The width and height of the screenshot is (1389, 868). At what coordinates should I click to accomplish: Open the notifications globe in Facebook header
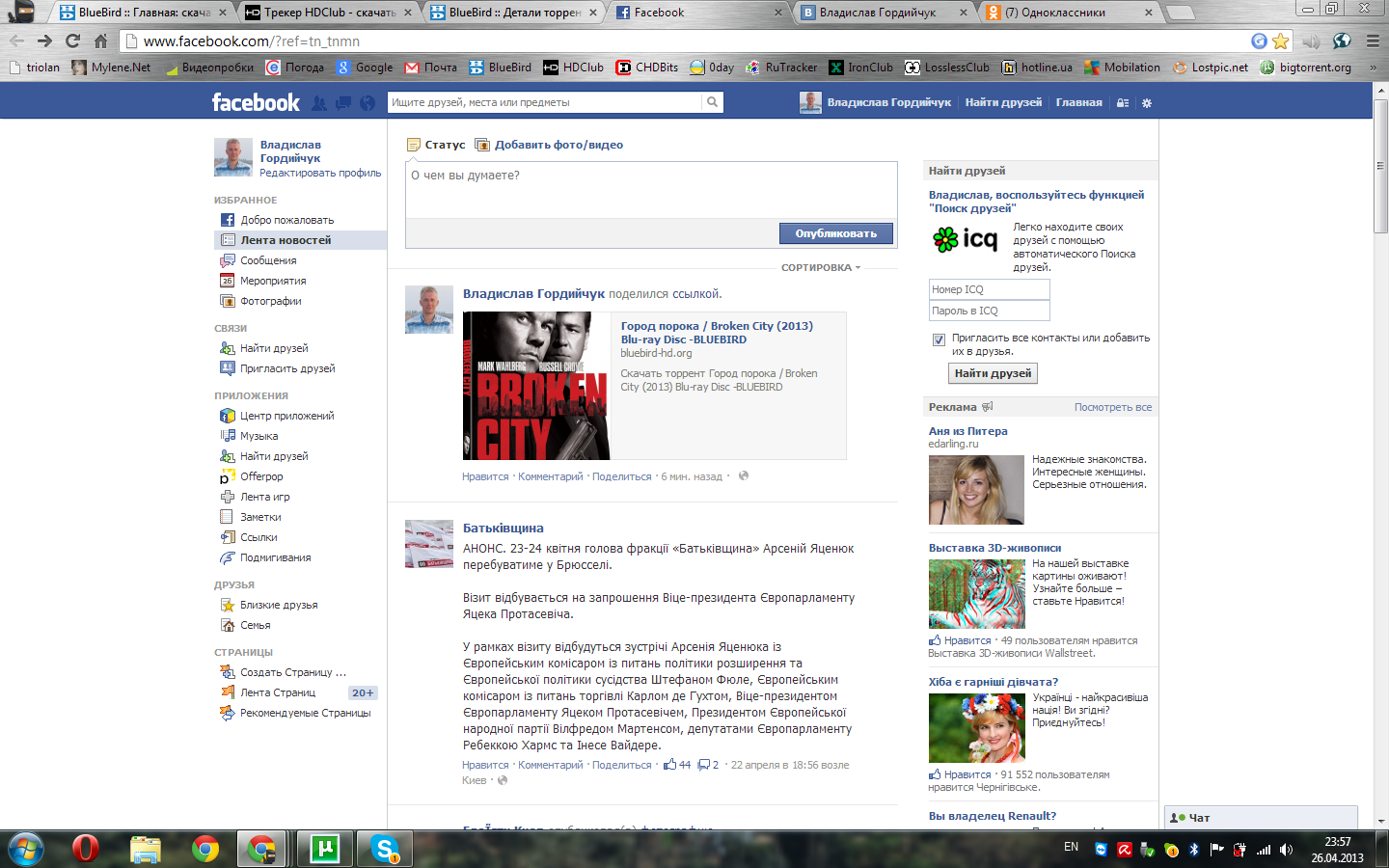[368, 103]
